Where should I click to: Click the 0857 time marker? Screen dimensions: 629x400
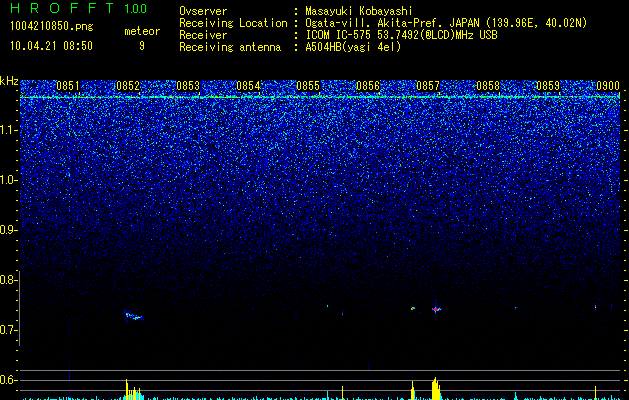point(428,86)
